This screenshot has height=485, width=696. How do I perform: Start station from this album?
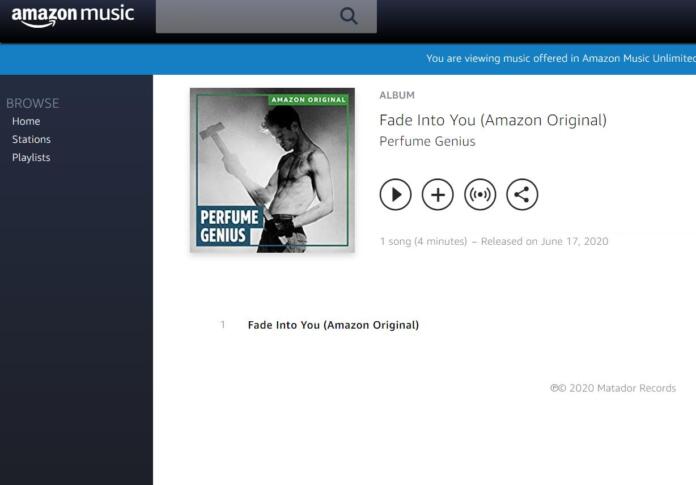[x=480, y=194]
